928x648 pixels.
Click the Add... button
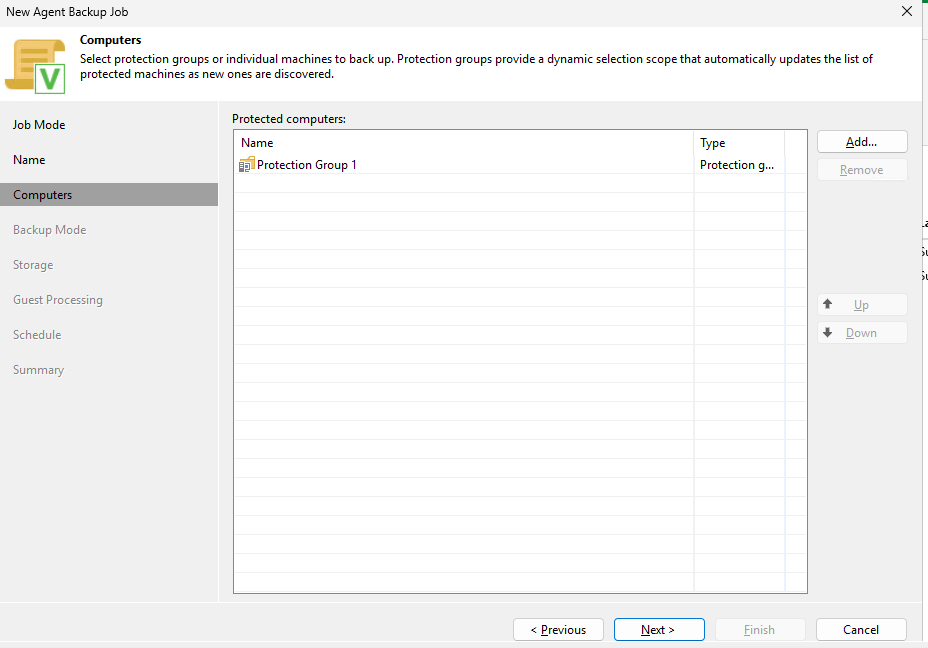pyautogui.click(x=862, y=141)
